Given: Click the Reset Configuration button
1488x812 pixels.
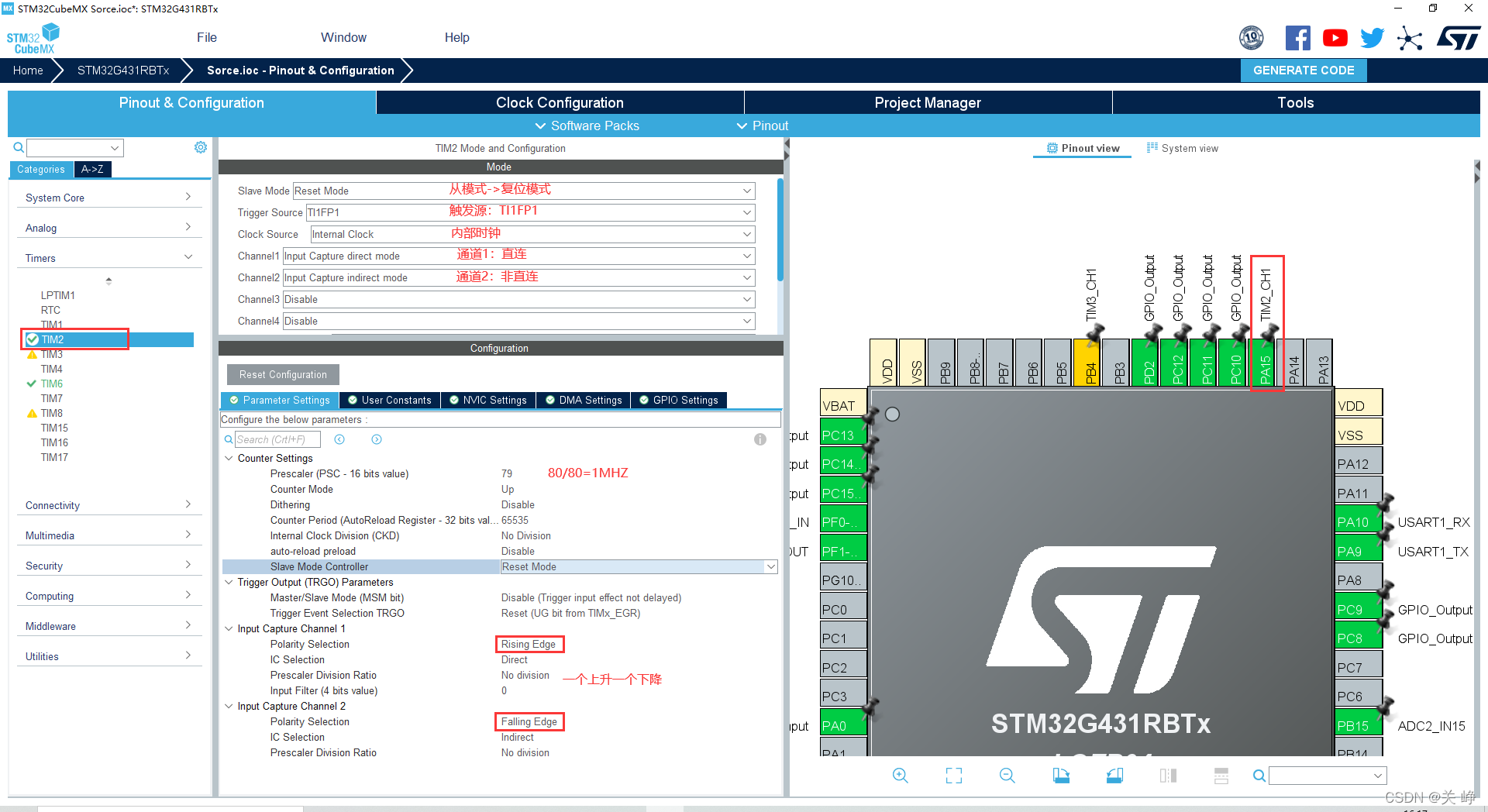Looking at the screenshot, I should pyautogui.click(x=283, y=374).
